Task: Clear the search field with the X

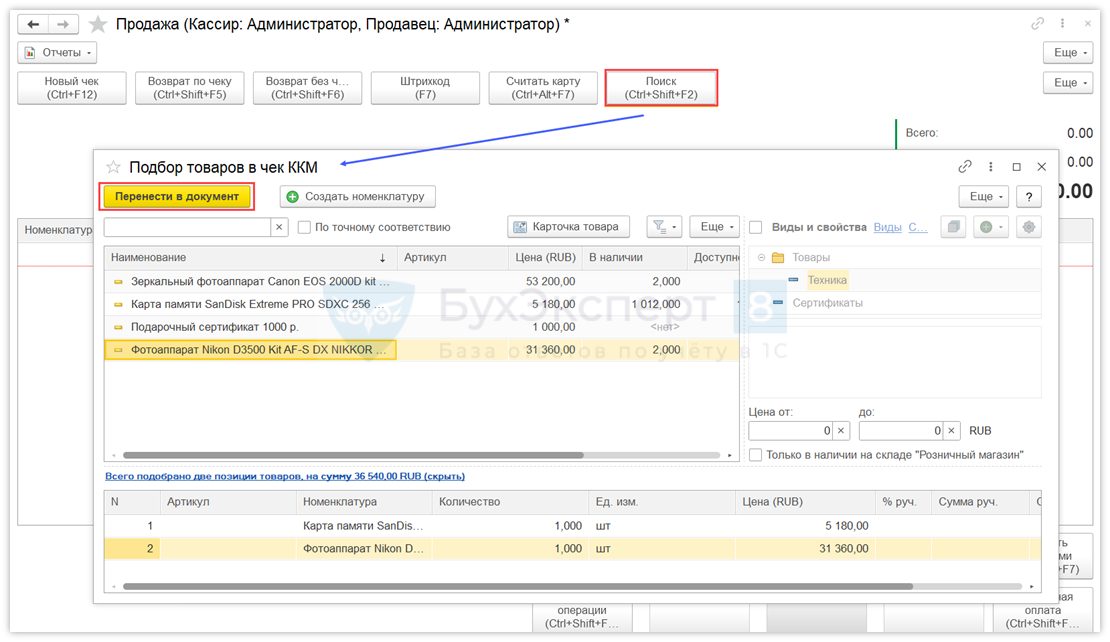Action: 280,227
